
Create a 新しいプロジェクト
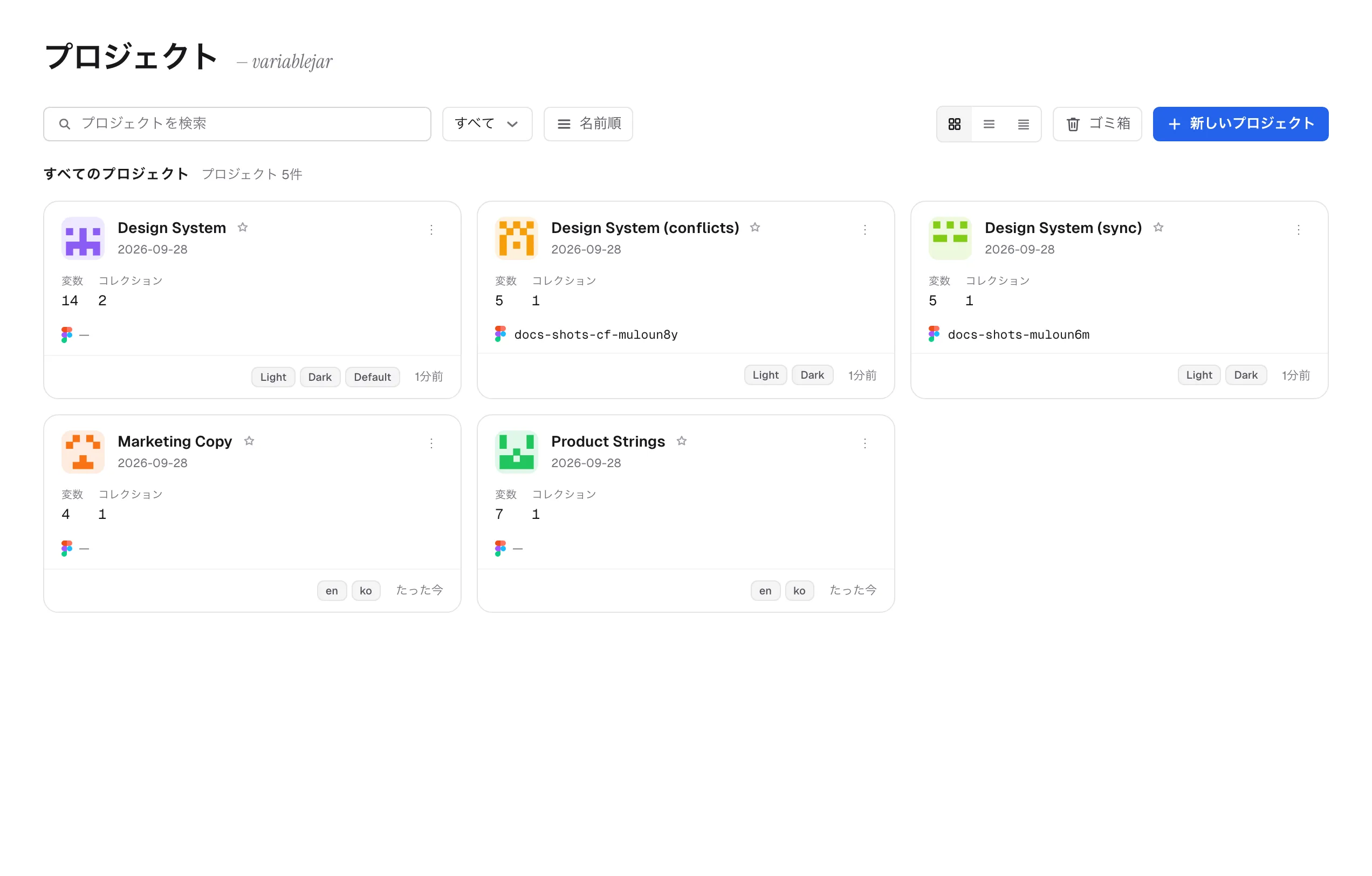coord(1240,124)
